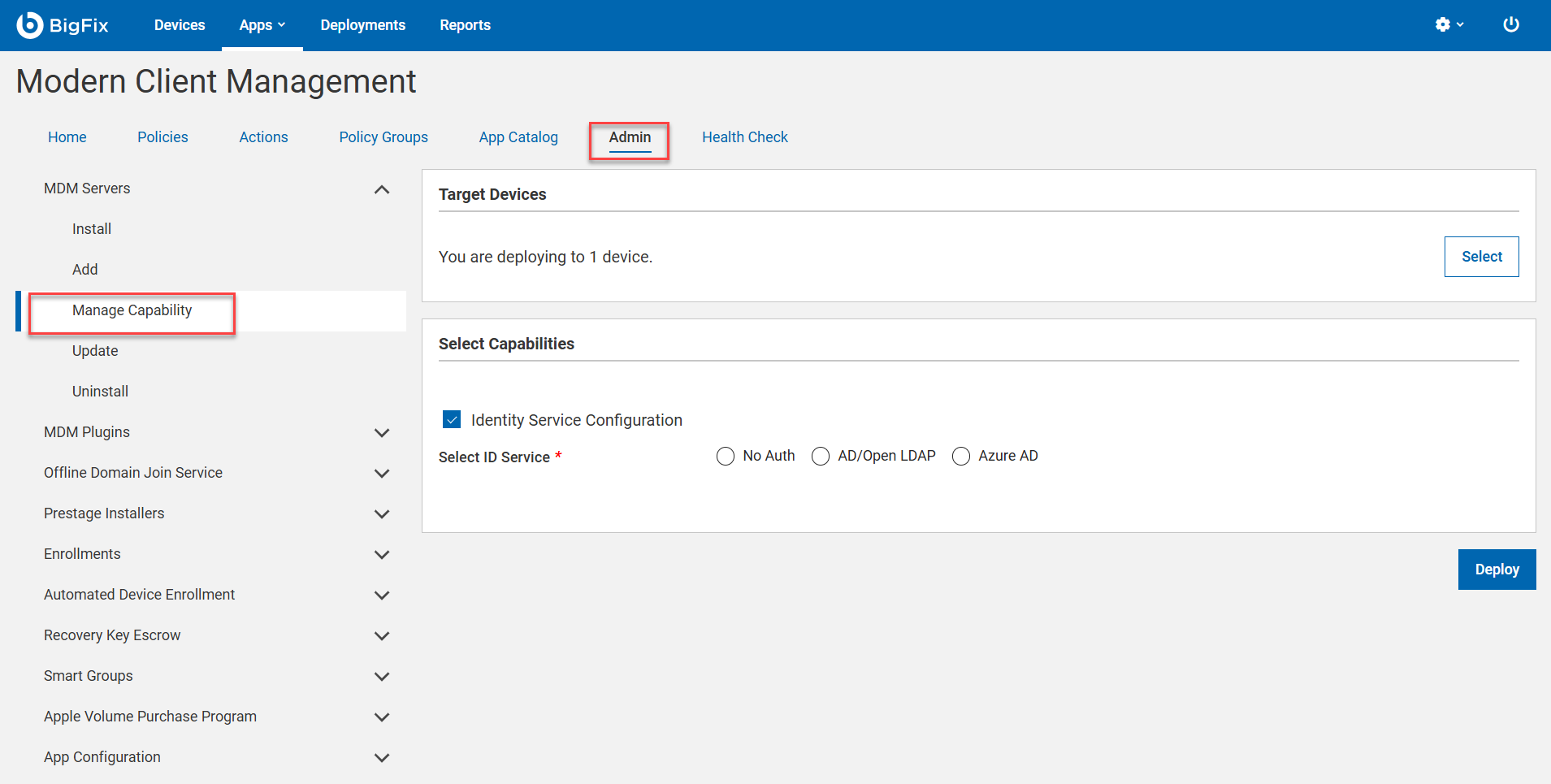Screen dimensions: 1551x784
Task: Switch to the Health Check tab
Action: tap(744, 137)
